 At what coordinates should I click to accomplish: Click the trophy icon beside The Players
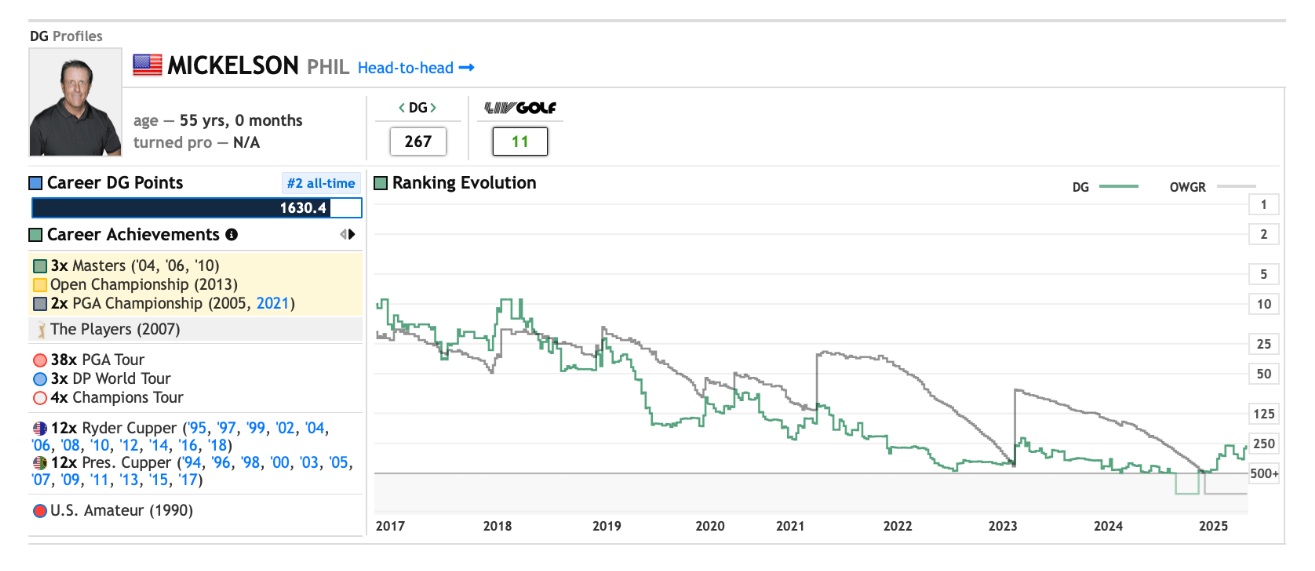click(x=42, y=330)
